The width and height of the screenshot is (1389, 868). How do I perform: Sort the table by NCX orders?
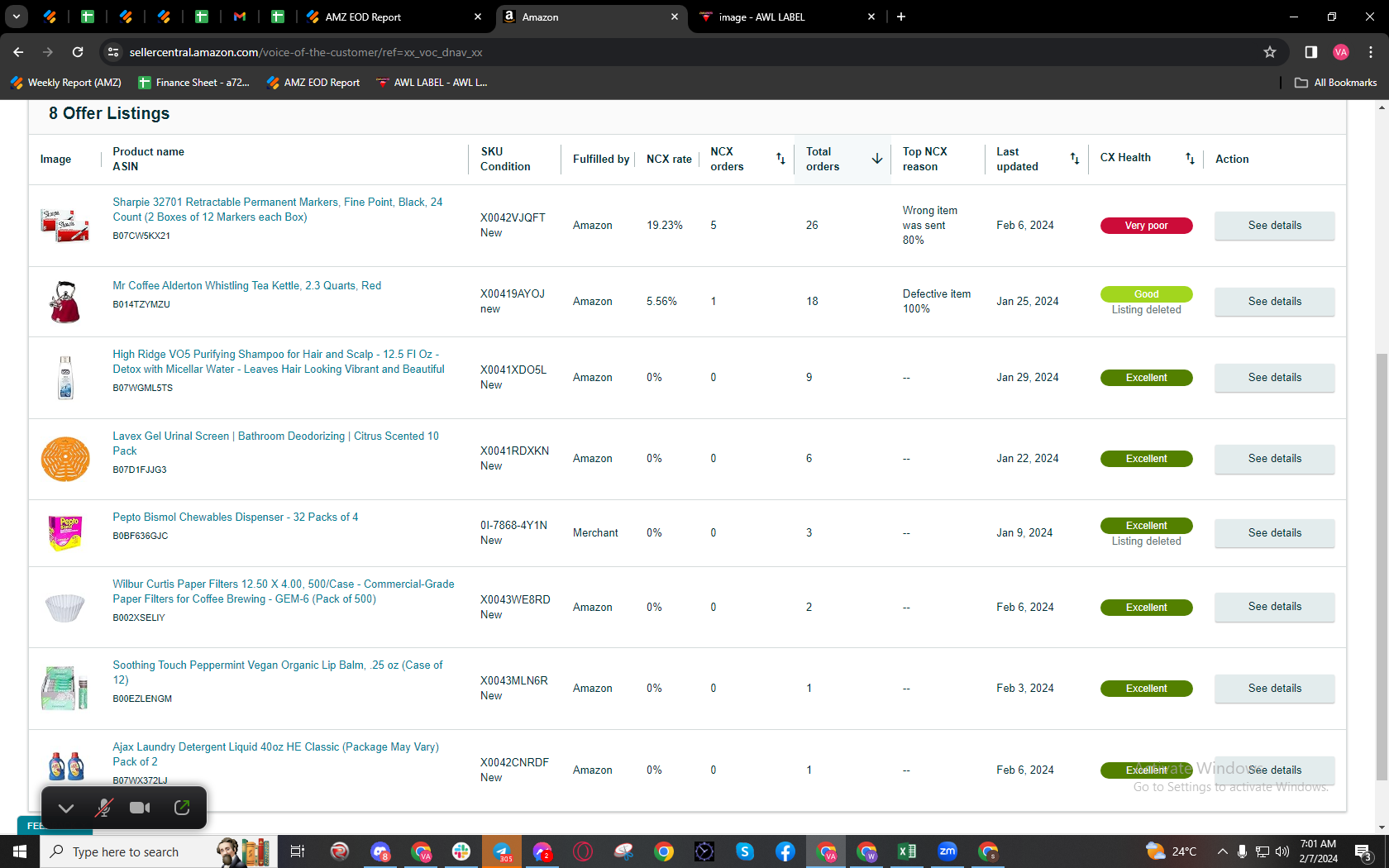tap(780, 159)
